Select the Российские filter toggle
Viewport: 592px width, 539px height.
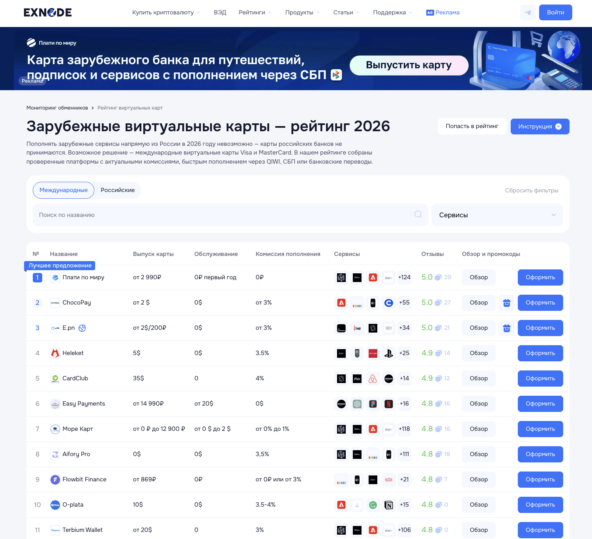click(x=117, y=190)
